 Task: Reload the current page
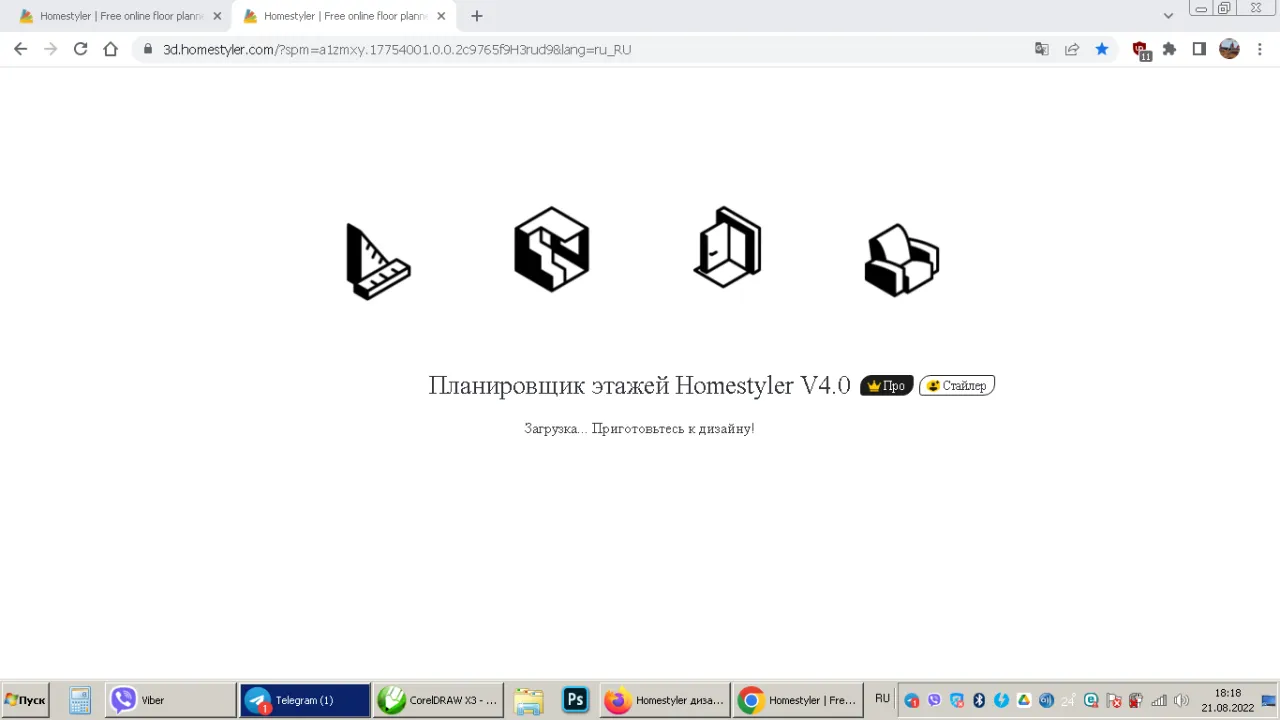click(81, 49)
